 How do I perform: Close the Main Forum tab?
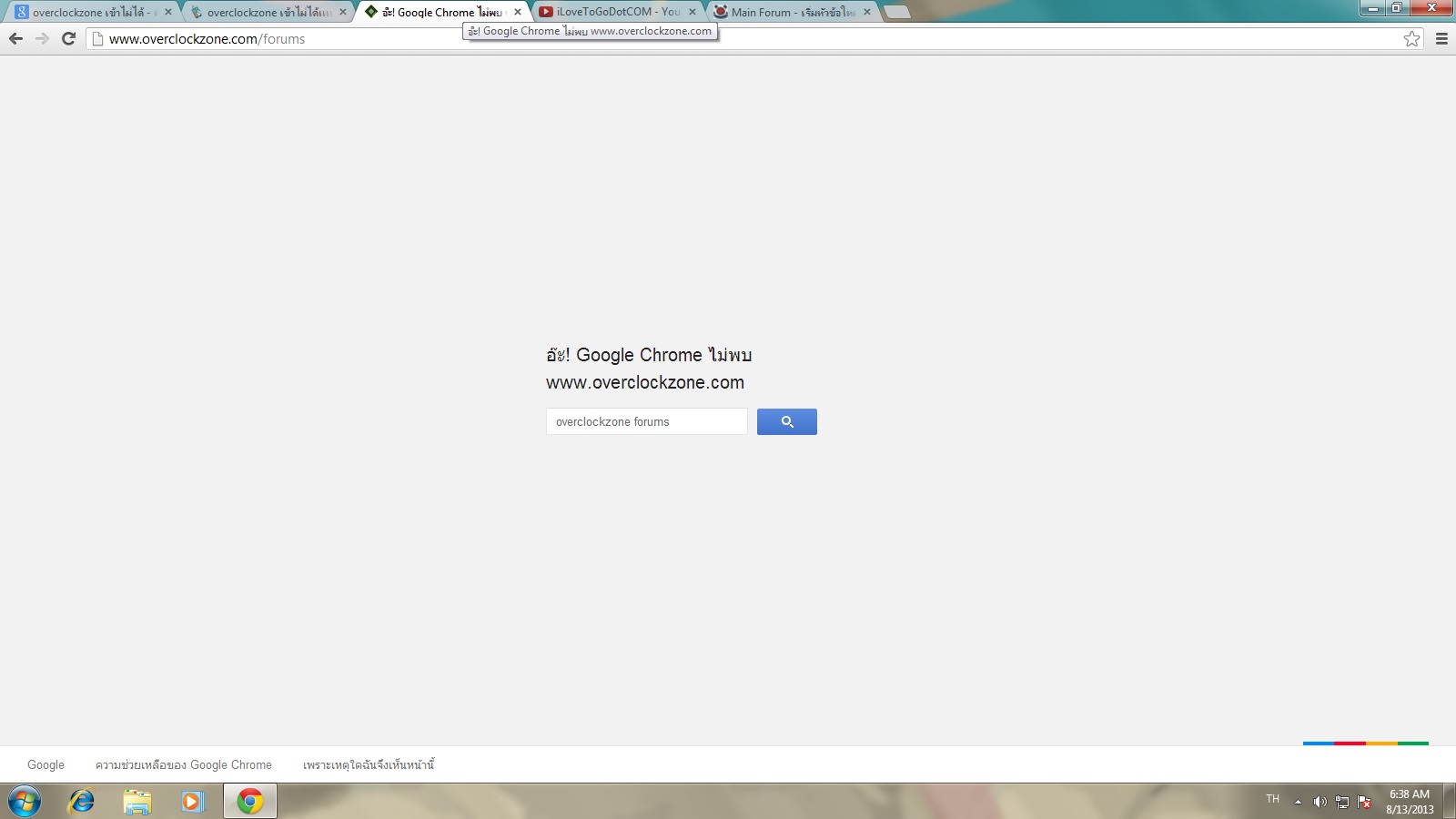click(x=867, y=12)
